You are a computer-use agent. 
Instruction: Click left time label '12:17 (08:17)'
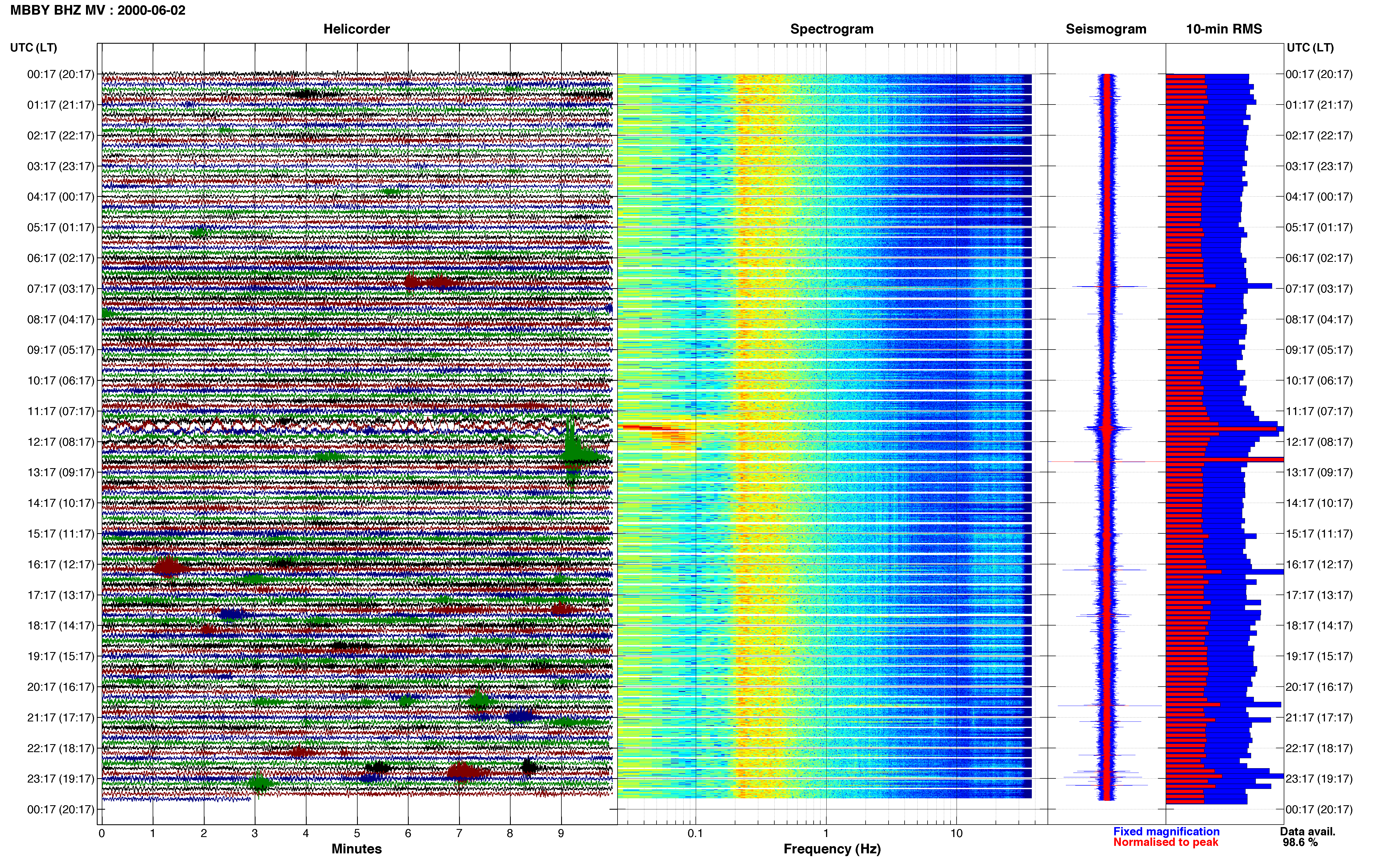(61, 442)
